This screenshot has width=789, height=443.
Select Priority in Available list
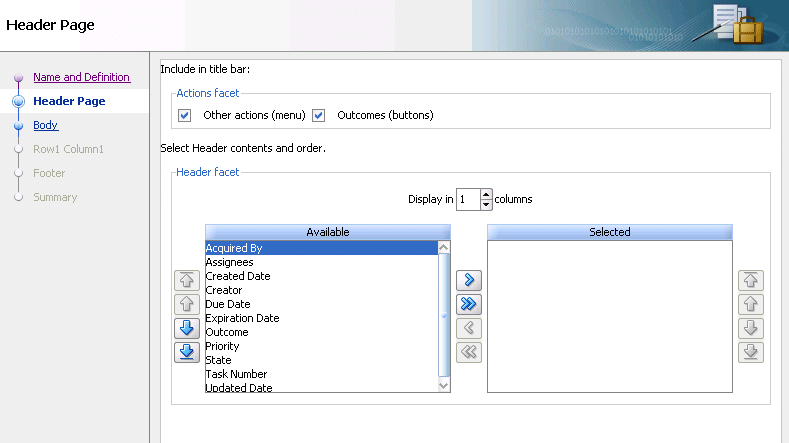click(x=322, y=346)
